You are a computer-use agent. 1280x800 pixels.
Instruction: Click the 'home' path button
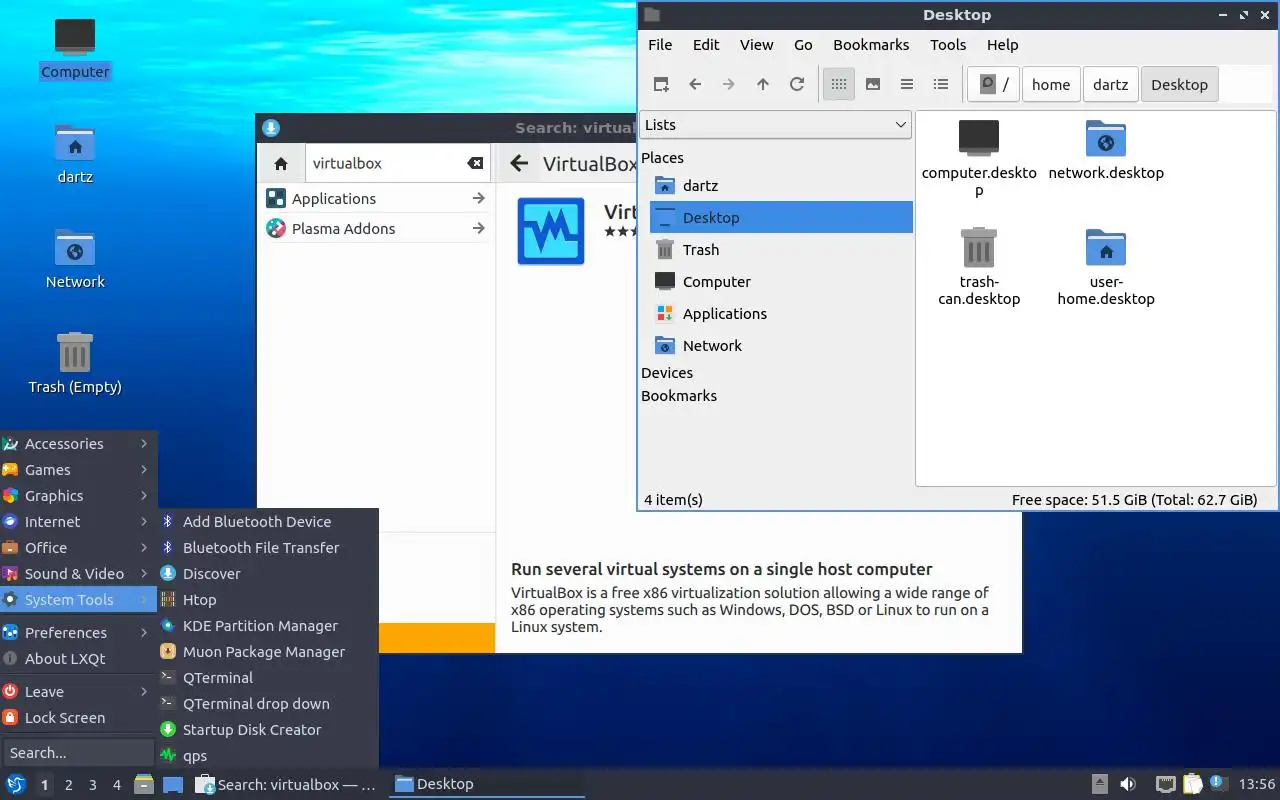pos(1051,85)
